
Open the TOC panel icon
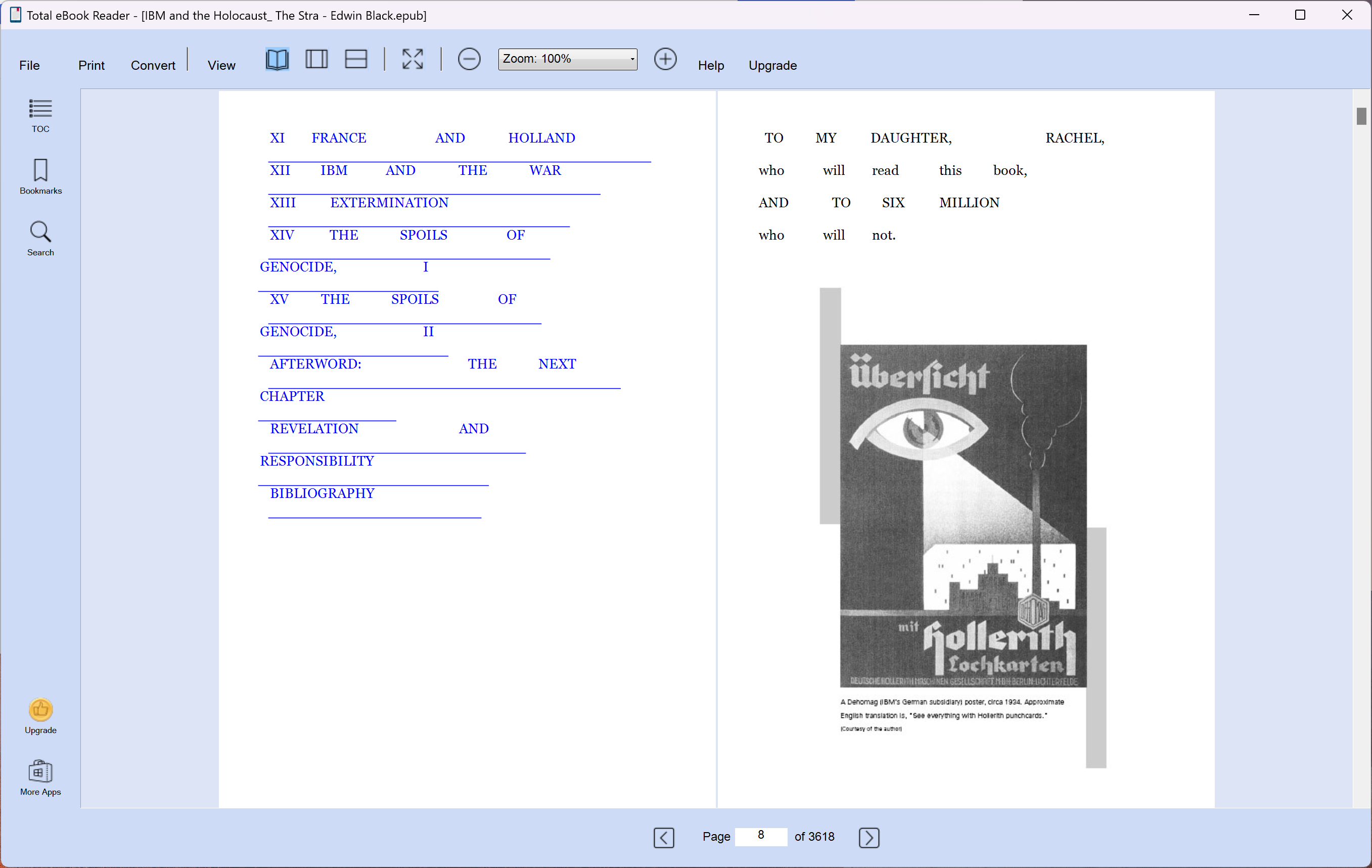(40, 109)
